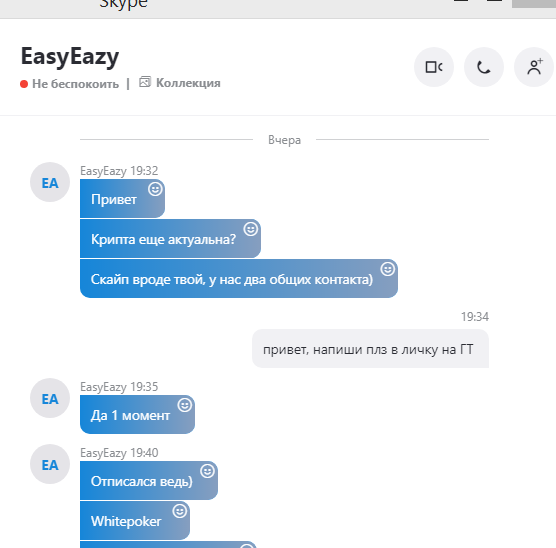The width and height of the screenshot is (556, 548).
Task: Click the Не беспокоить status indicator
Action: 70,84
